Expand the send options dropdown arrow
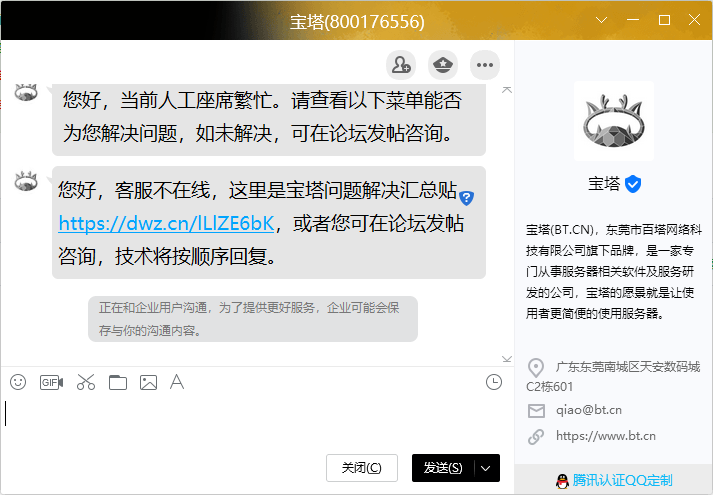The height and width of the screenshot is (495, 713). 486,468
